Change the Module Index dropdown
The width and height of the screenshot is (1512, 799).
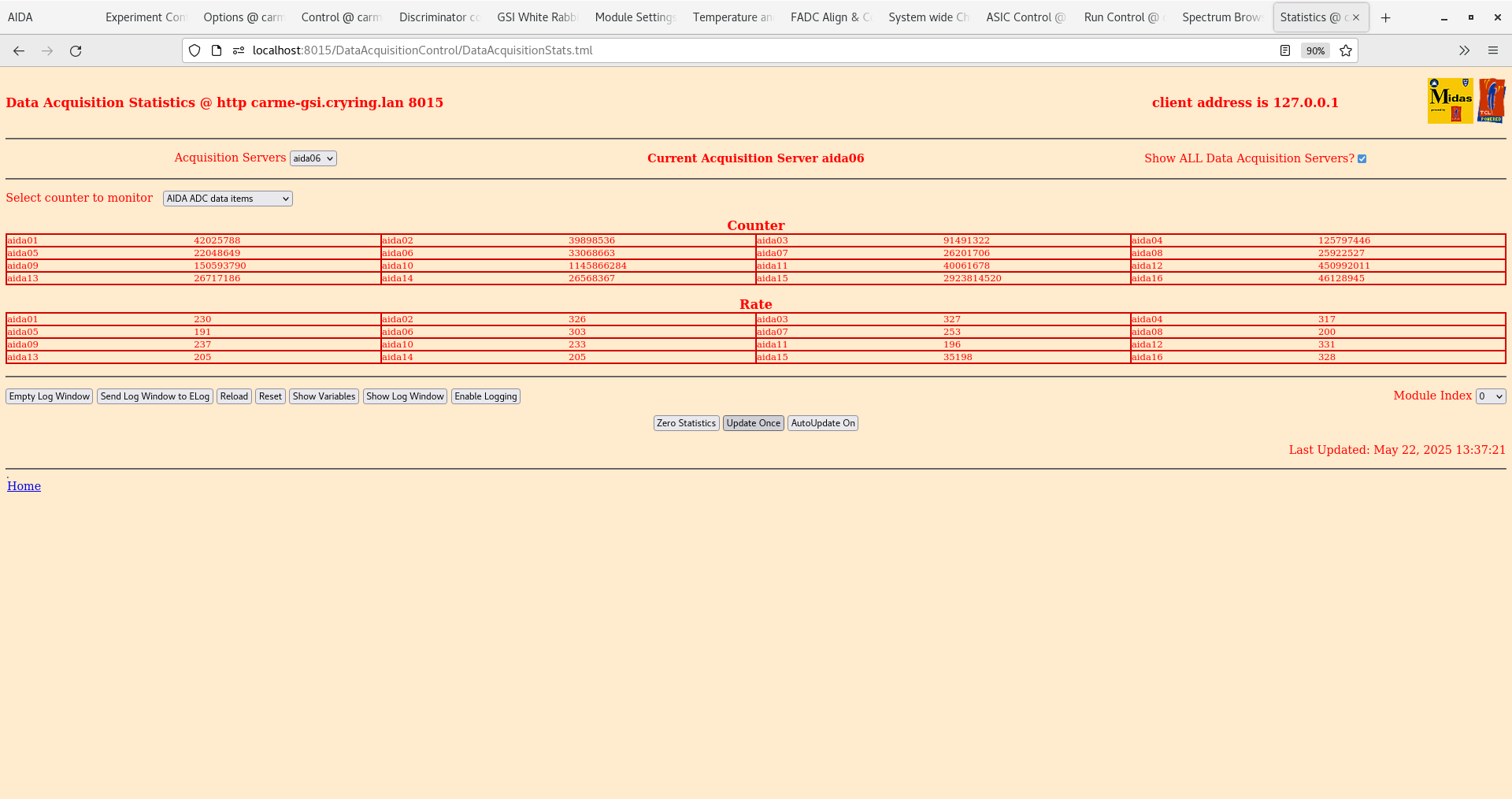tap(1490, 396)
